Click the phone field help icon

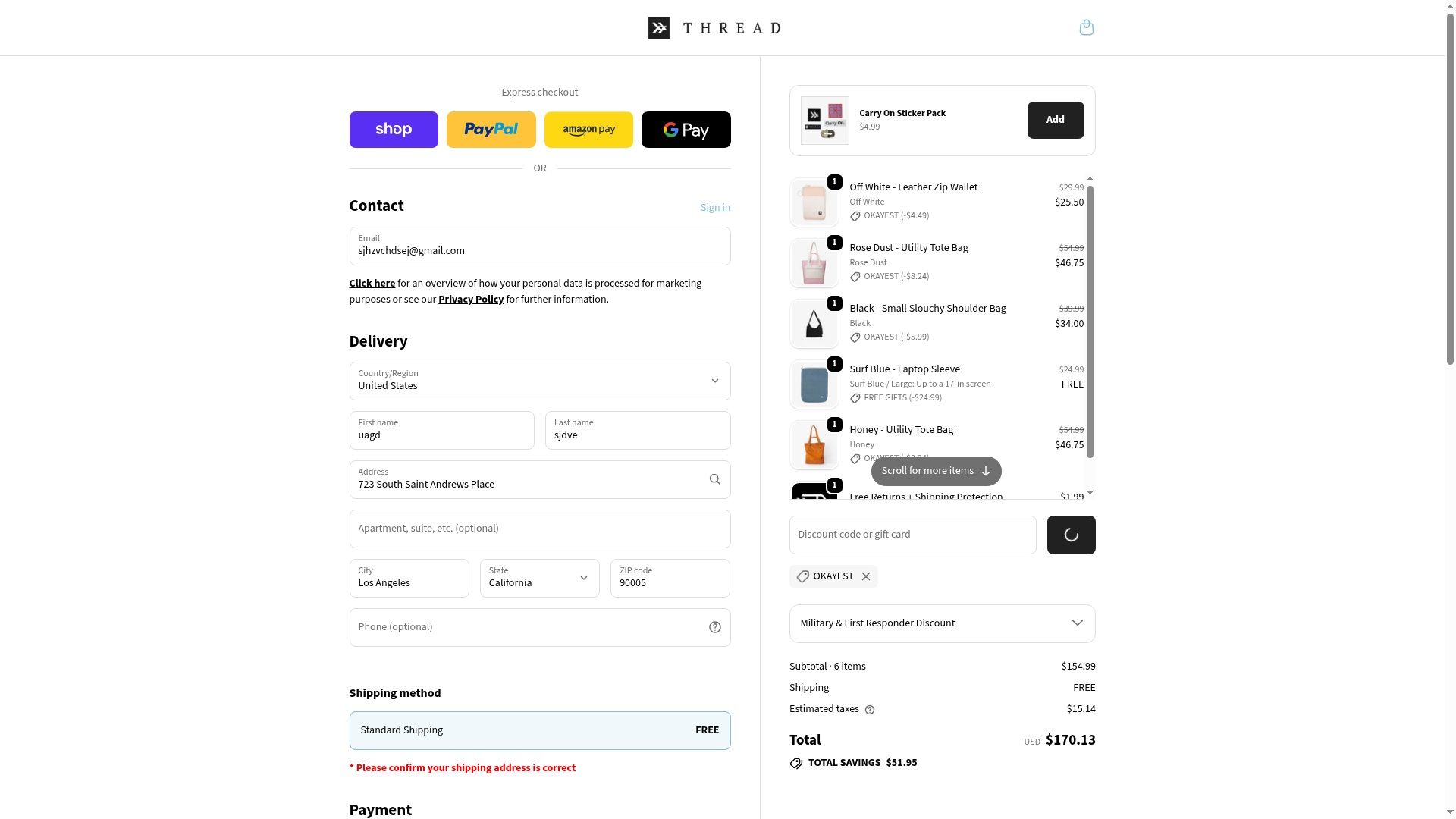(714, 627)
